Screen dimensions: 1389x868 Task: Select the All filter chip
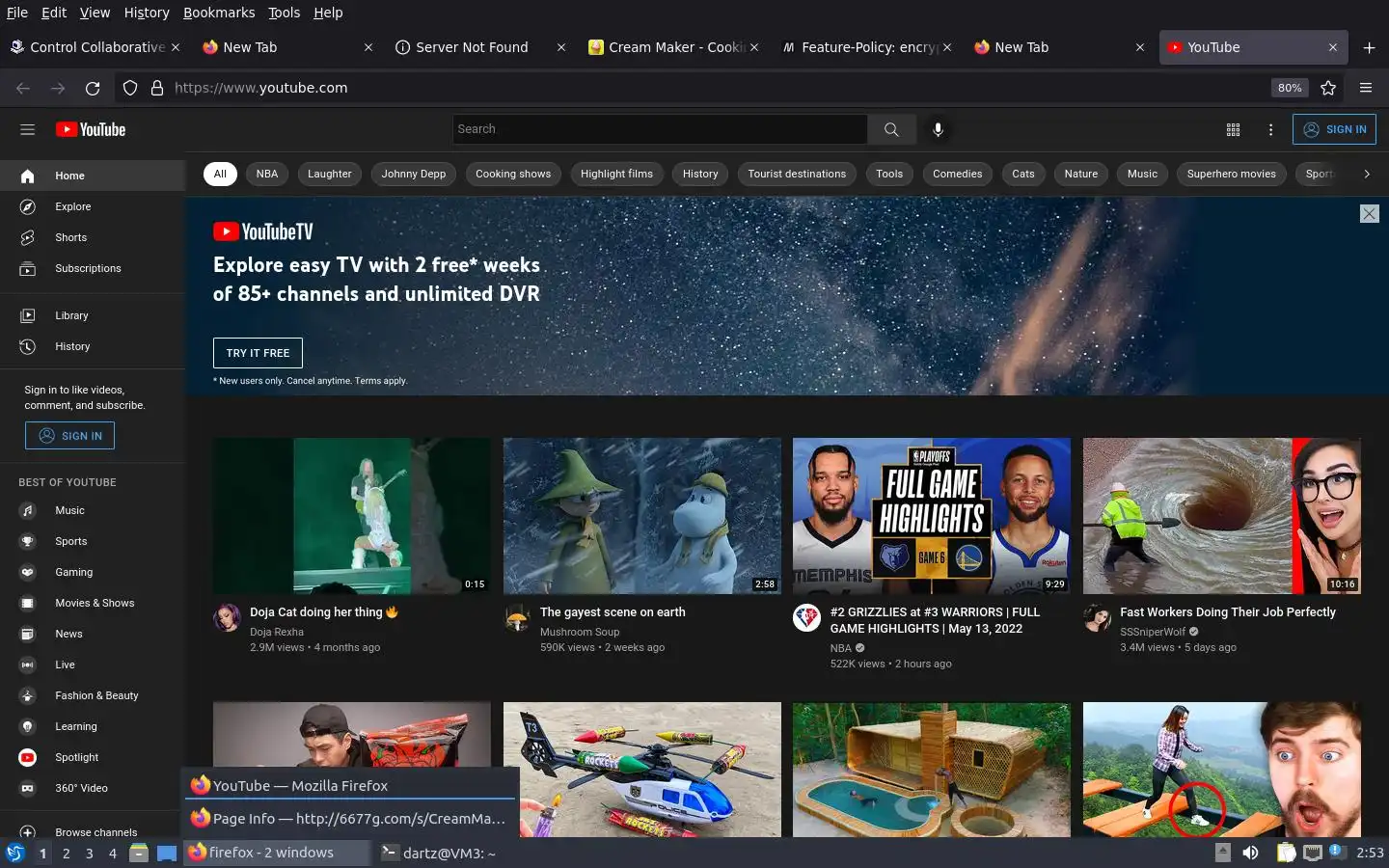coord(220,174)
